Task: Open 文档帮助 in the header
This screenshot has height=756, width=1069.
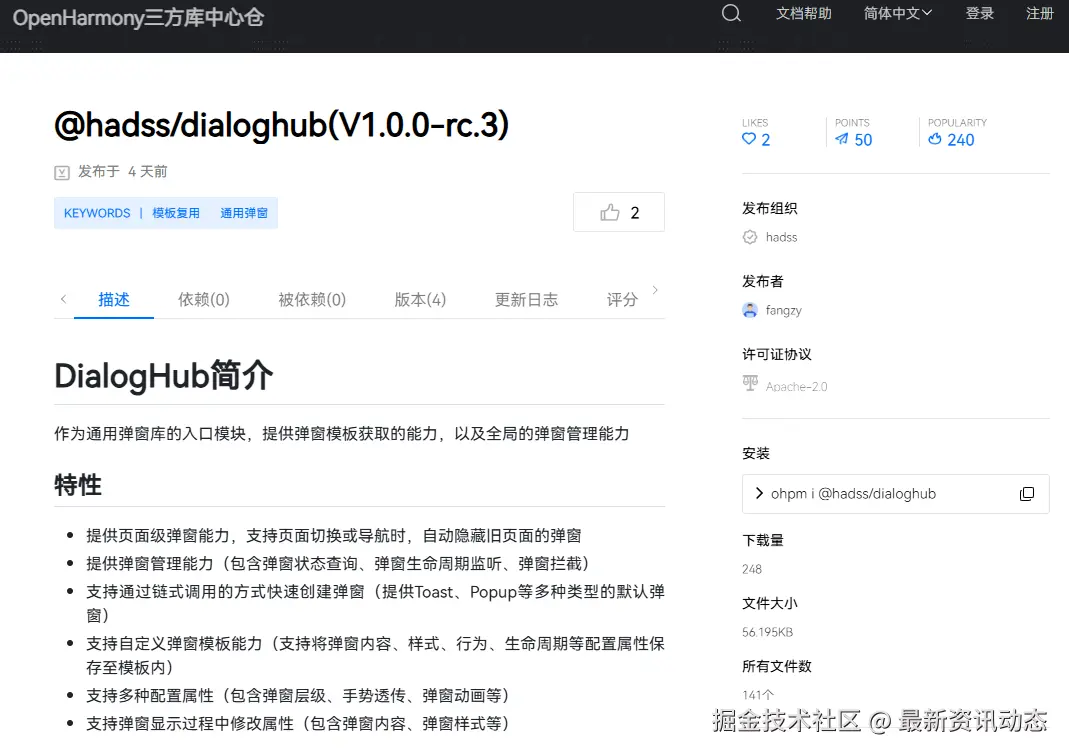Action: coord(804,13)
